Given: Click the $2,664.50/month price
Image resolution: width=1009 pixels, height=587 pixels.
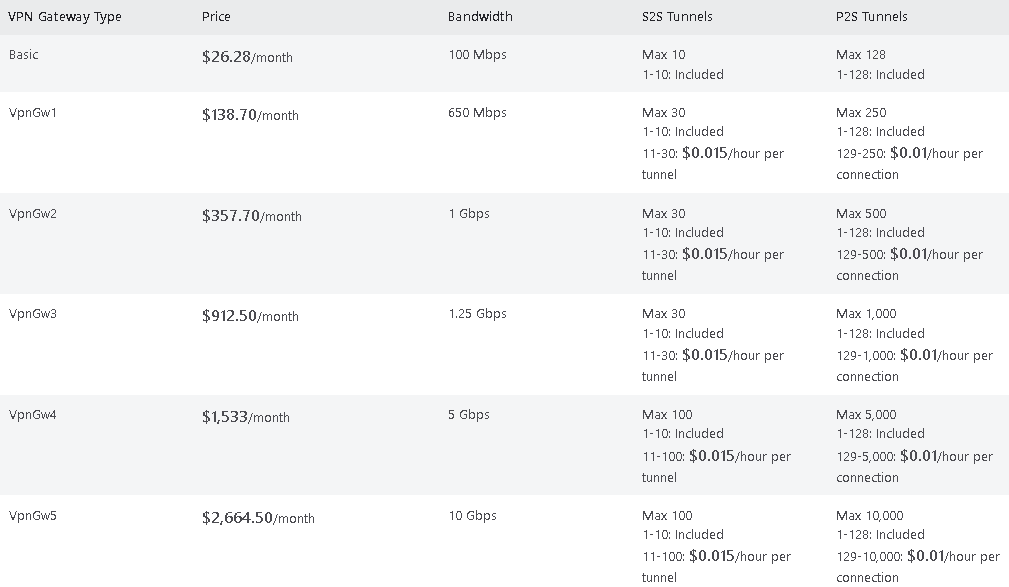Looking at the screenshot, I should (x=258, y=518).
